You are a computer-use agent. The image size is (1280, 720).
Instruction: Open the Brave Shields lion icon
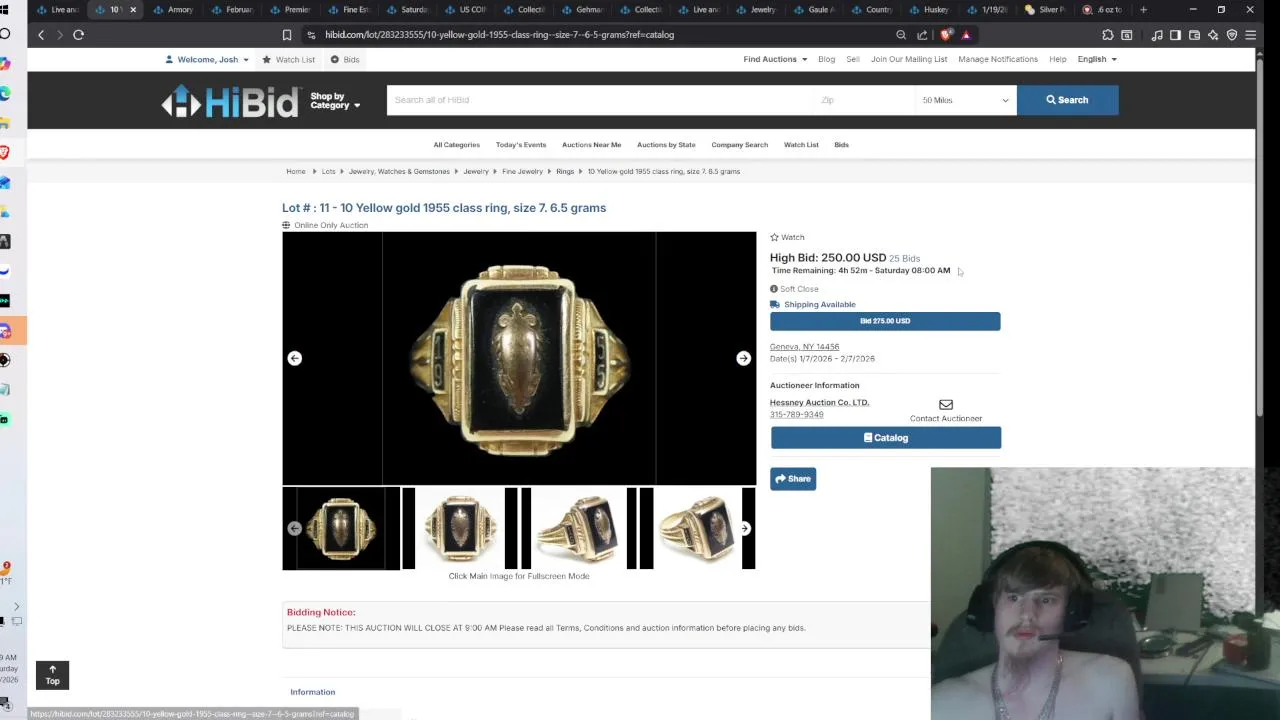(x=946, y=35)
